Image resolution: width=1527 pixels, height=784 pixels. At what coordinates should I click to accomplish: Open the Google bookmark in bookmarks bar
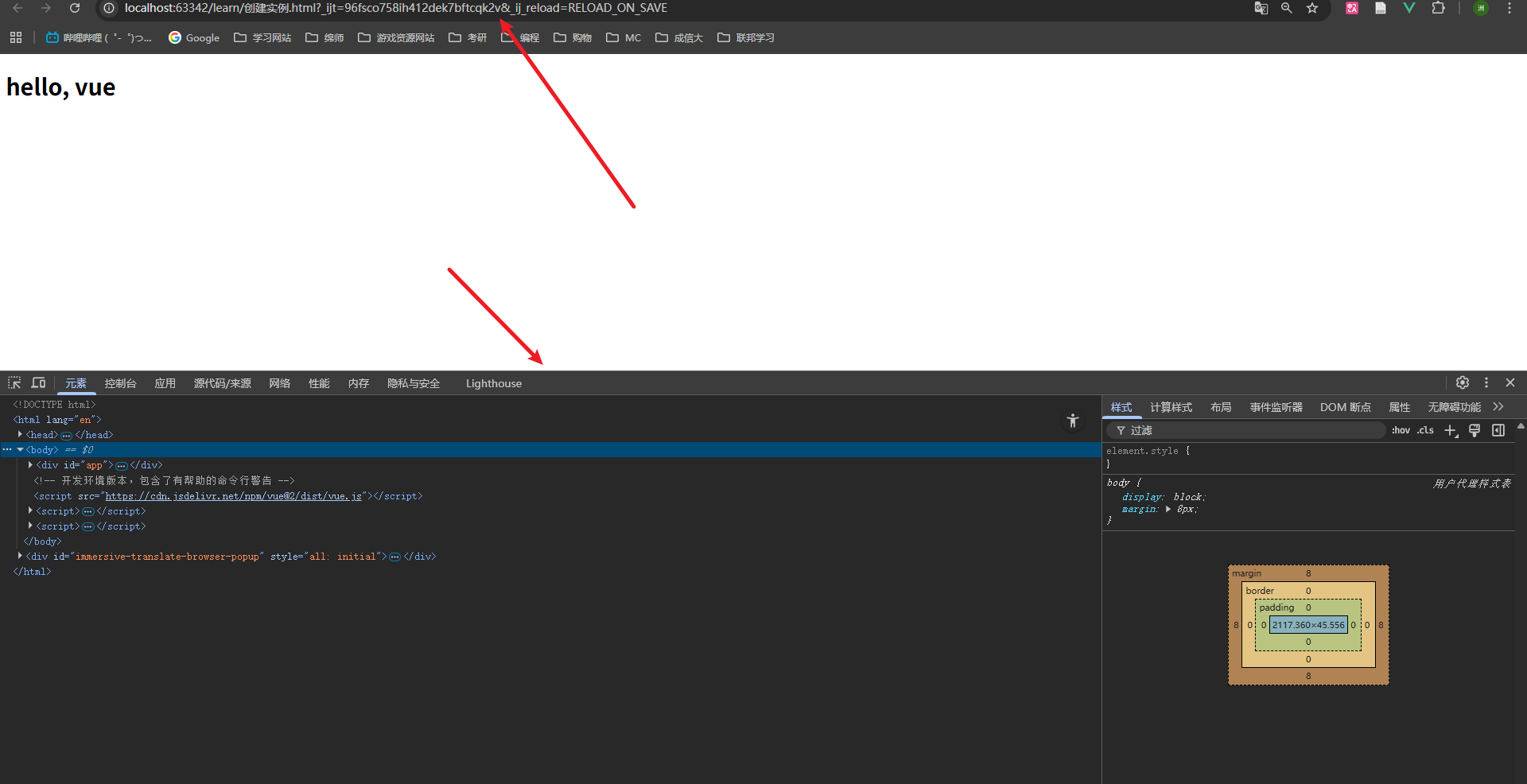point(193,37)
